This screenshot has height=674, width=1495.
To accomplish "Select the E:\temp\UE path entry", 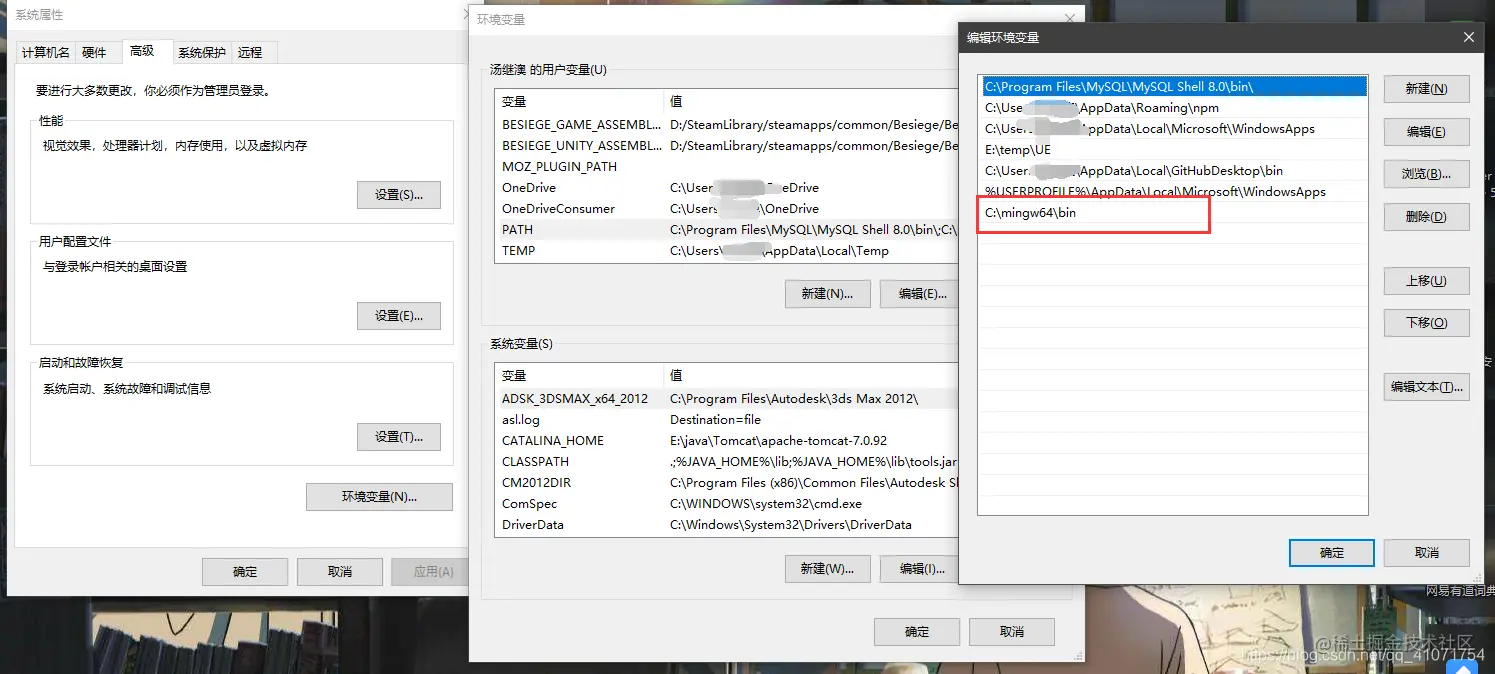I will coord(1173,150).
